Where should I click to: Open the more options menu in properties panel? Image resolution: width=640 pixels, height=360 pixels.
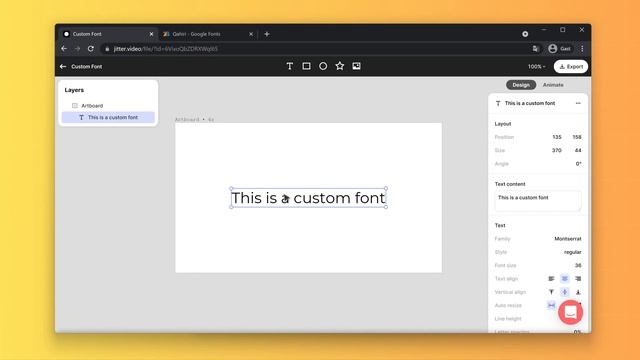pos(578,103)
